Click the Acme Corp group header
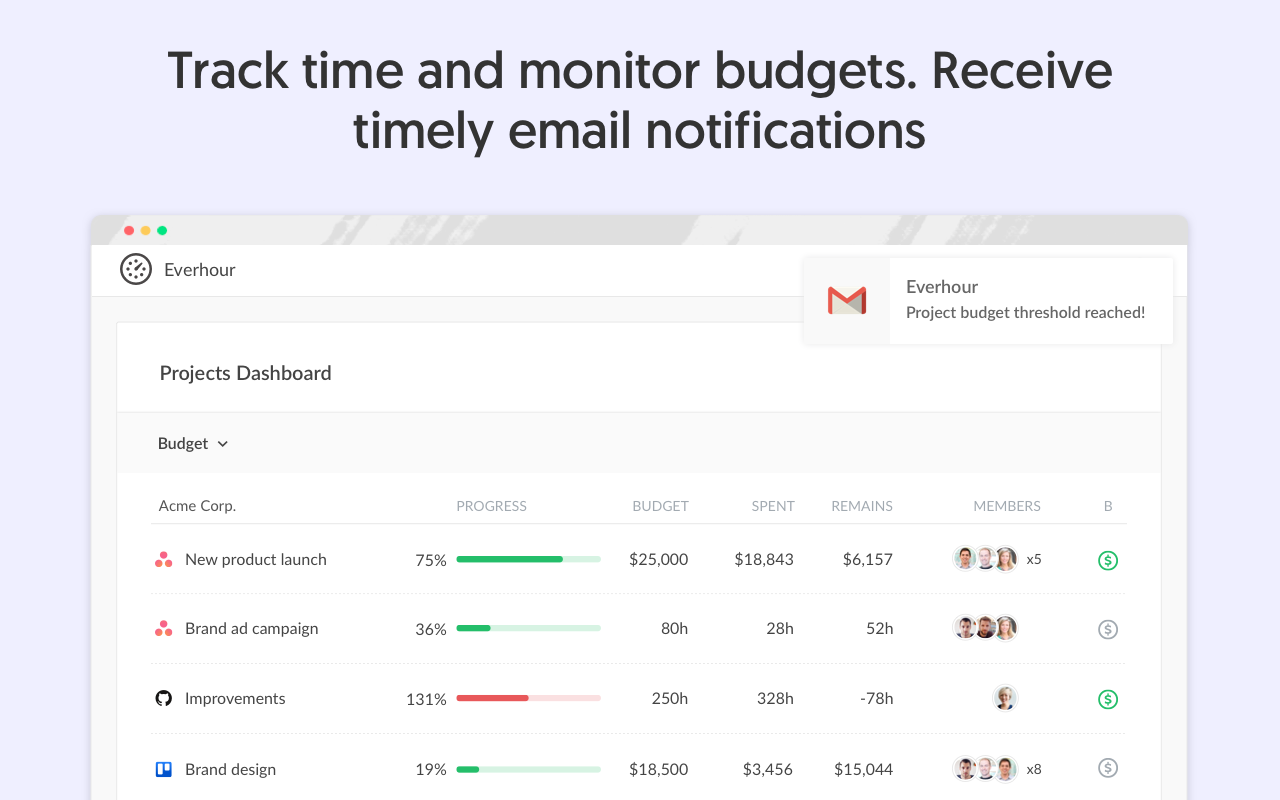The width and height of the screenshot is (1280, 800). pyautogui.click(x=197, y=505)
